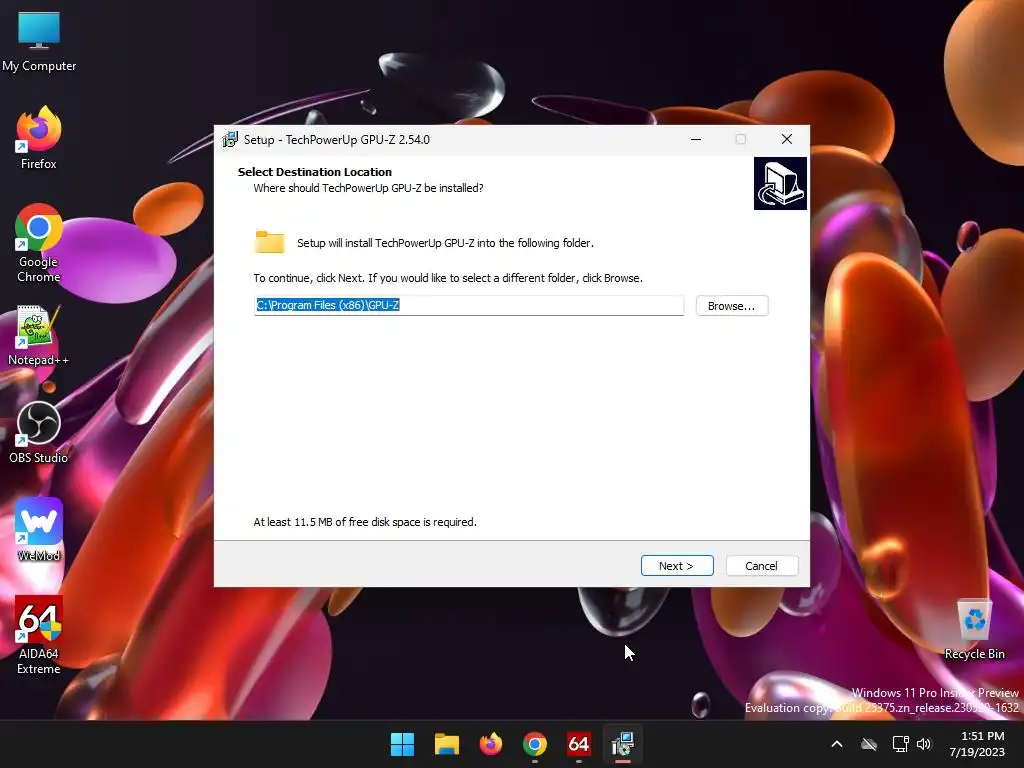Select the Firefox desktop shortcut
The image size is (1024, 768).
39,138
